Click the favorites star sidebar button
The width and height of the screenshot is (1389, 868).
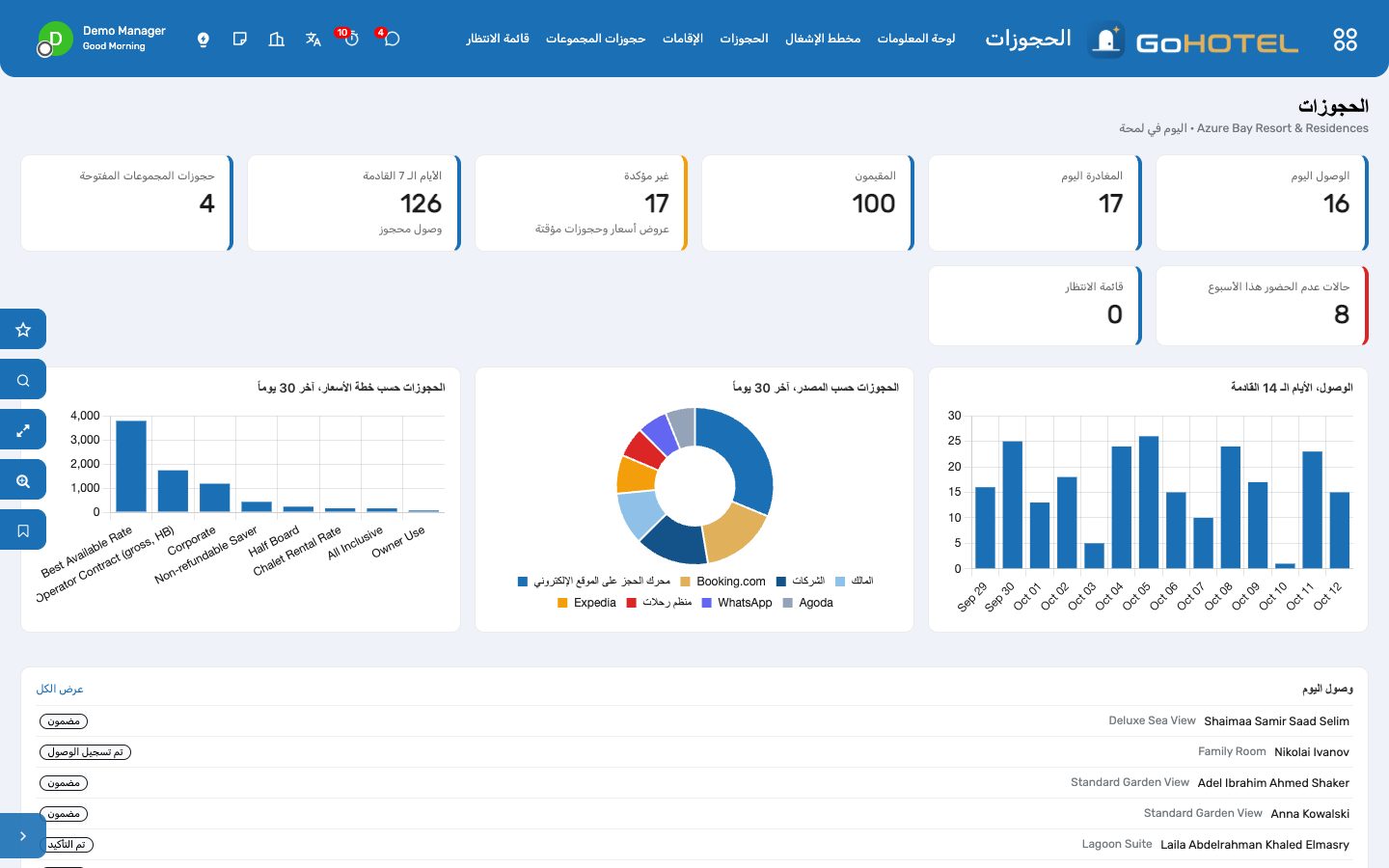tap(23, 329)
